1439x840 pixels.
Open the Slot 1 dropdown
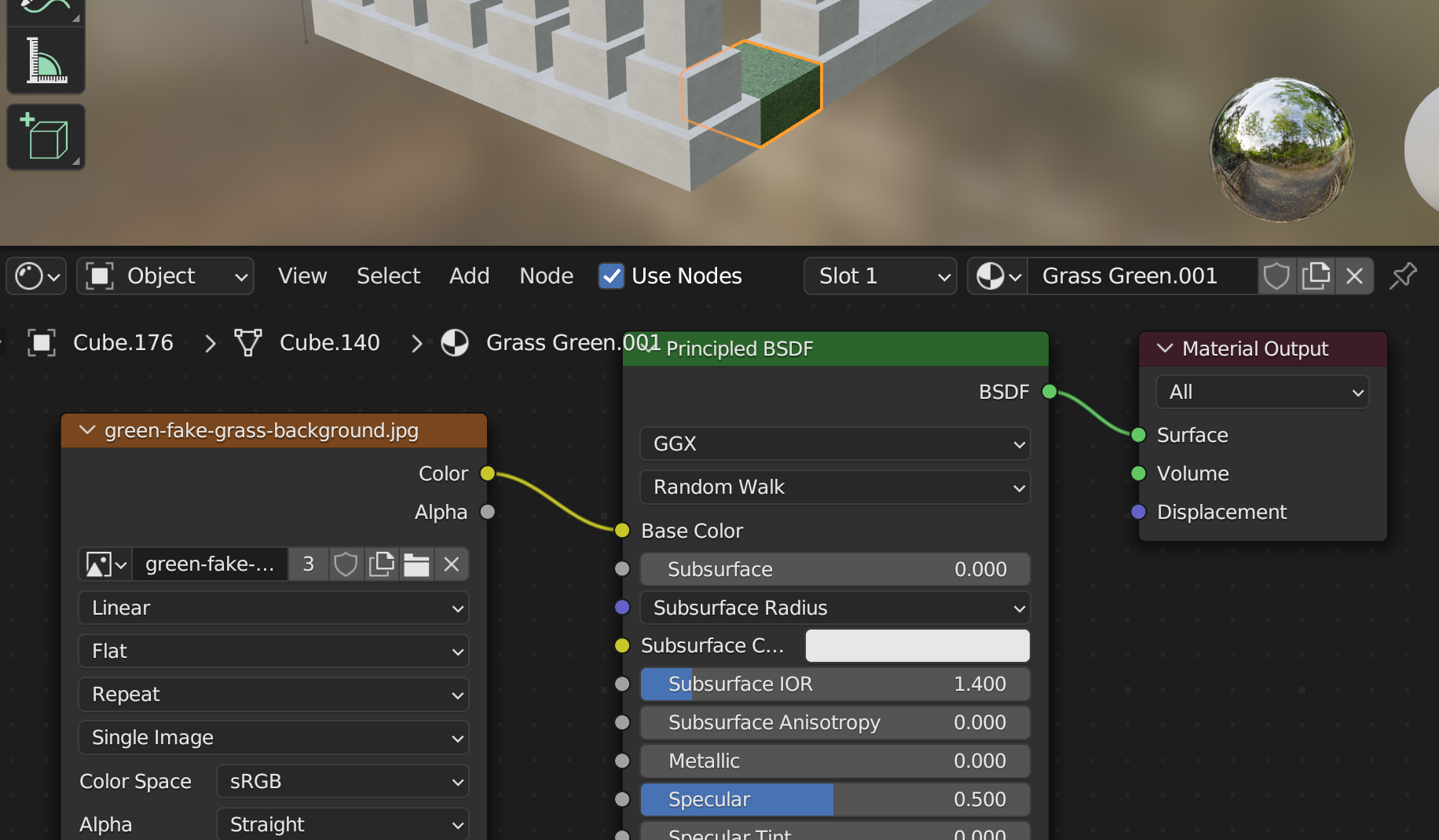point(880,276)
